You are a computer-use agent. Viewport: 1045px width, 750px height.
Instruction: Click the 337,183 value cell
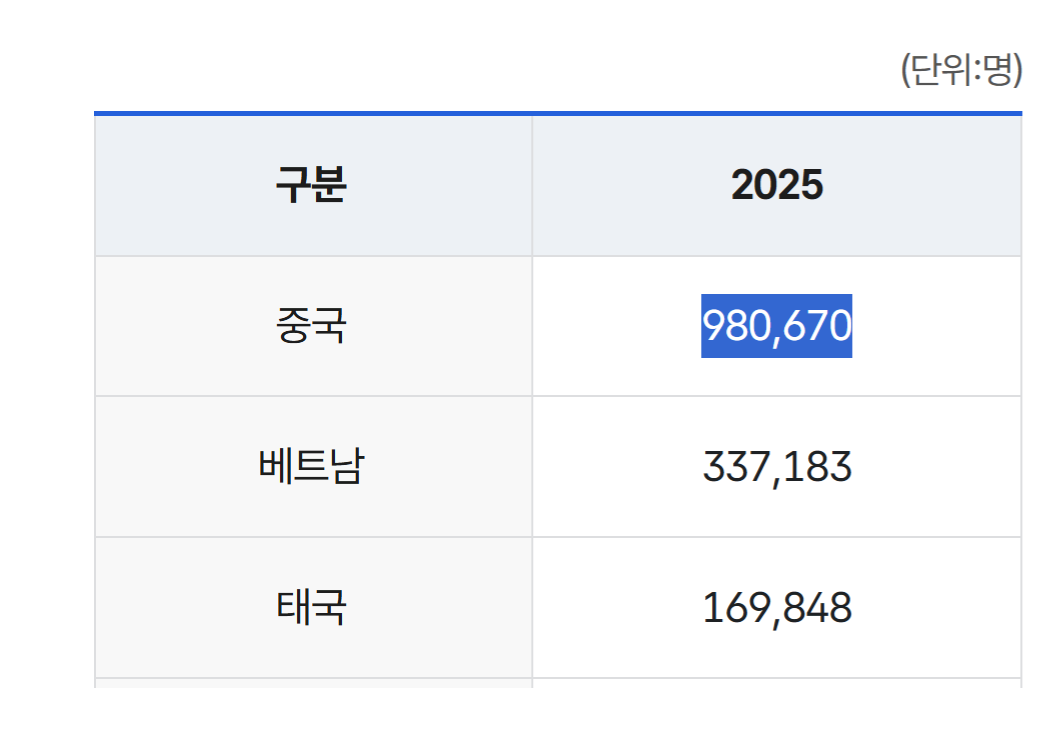tap(777, 467)
